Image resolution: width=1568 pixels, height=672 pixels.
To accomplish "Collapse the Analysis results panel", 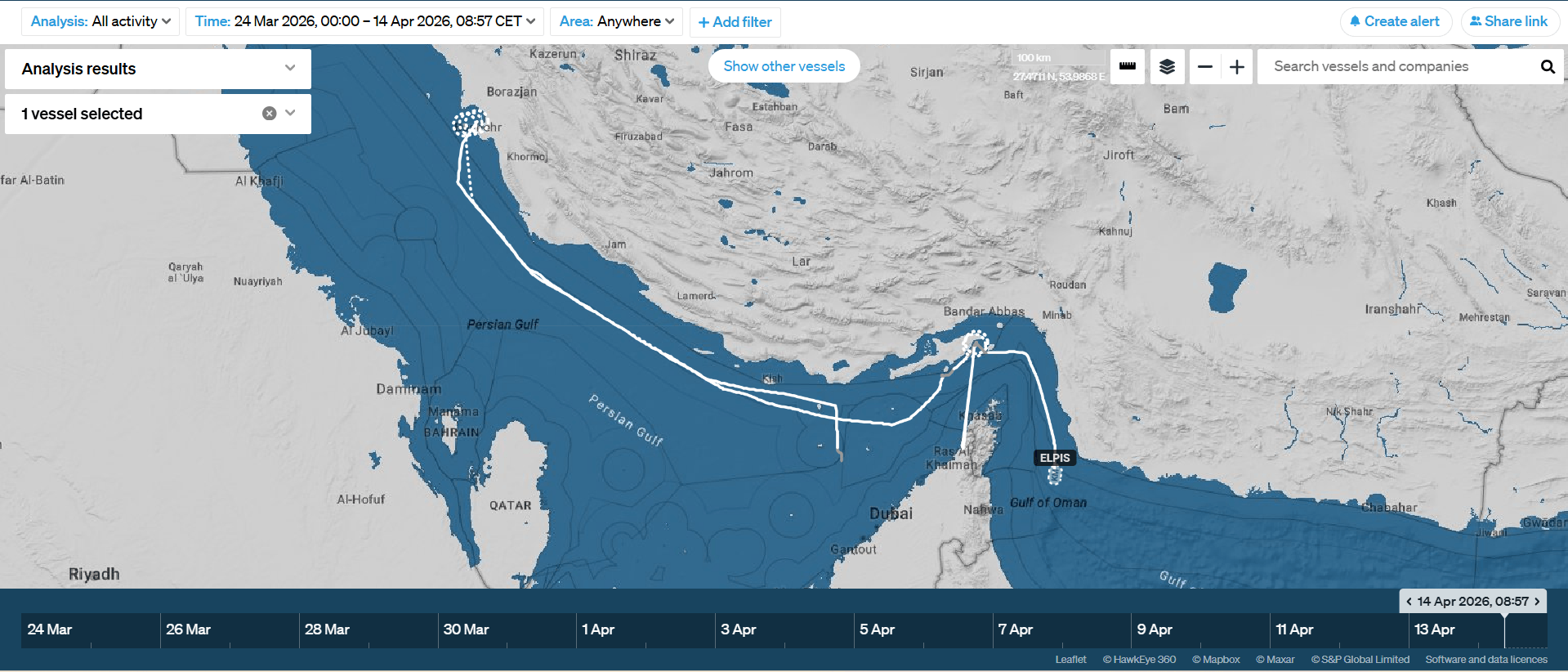I will click(x=290, y=69).
